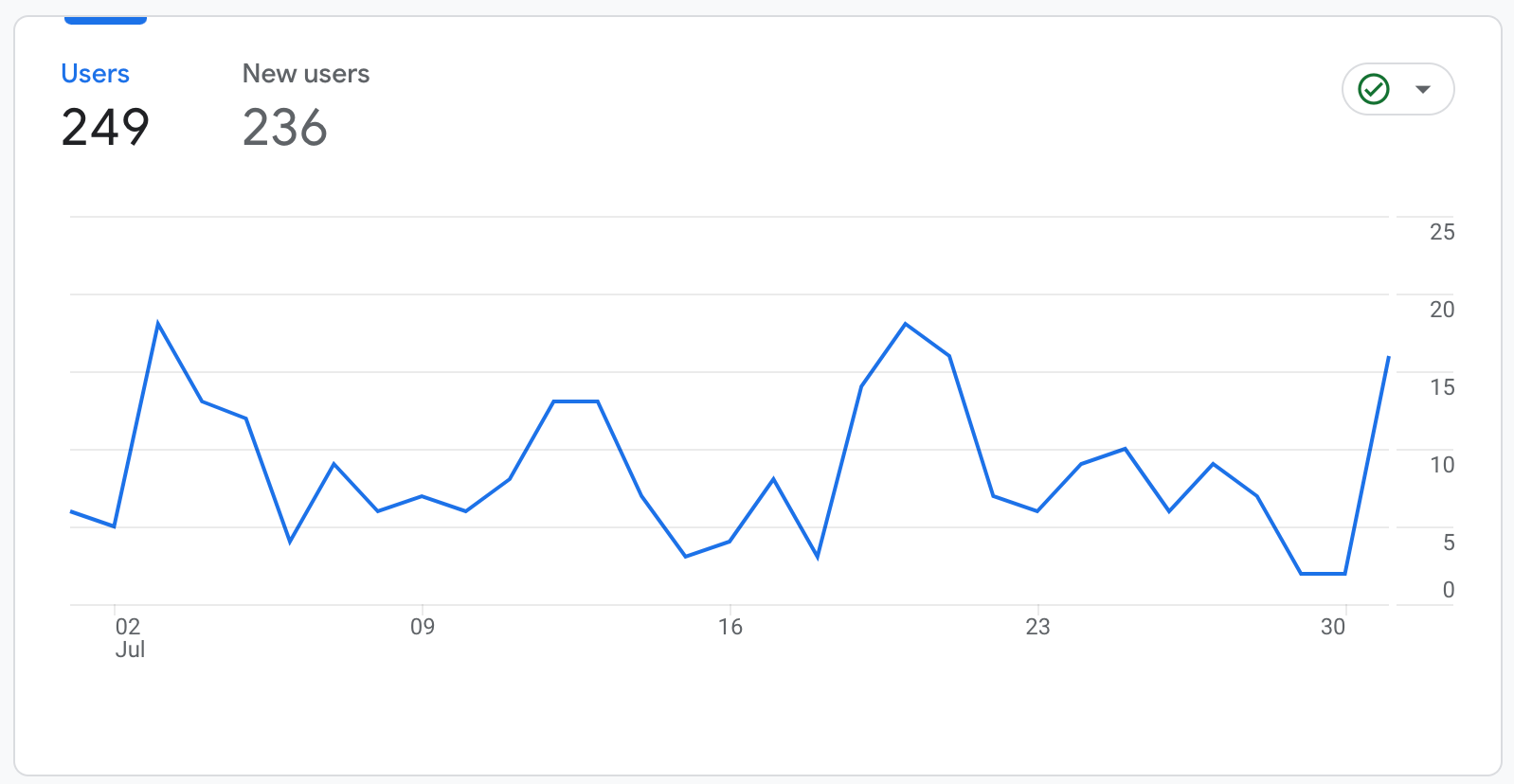The width and height of the screenshot is (1514, 784).
Task: Click the line chart's first peak after 02 Jul
Action: click(158, 324)
